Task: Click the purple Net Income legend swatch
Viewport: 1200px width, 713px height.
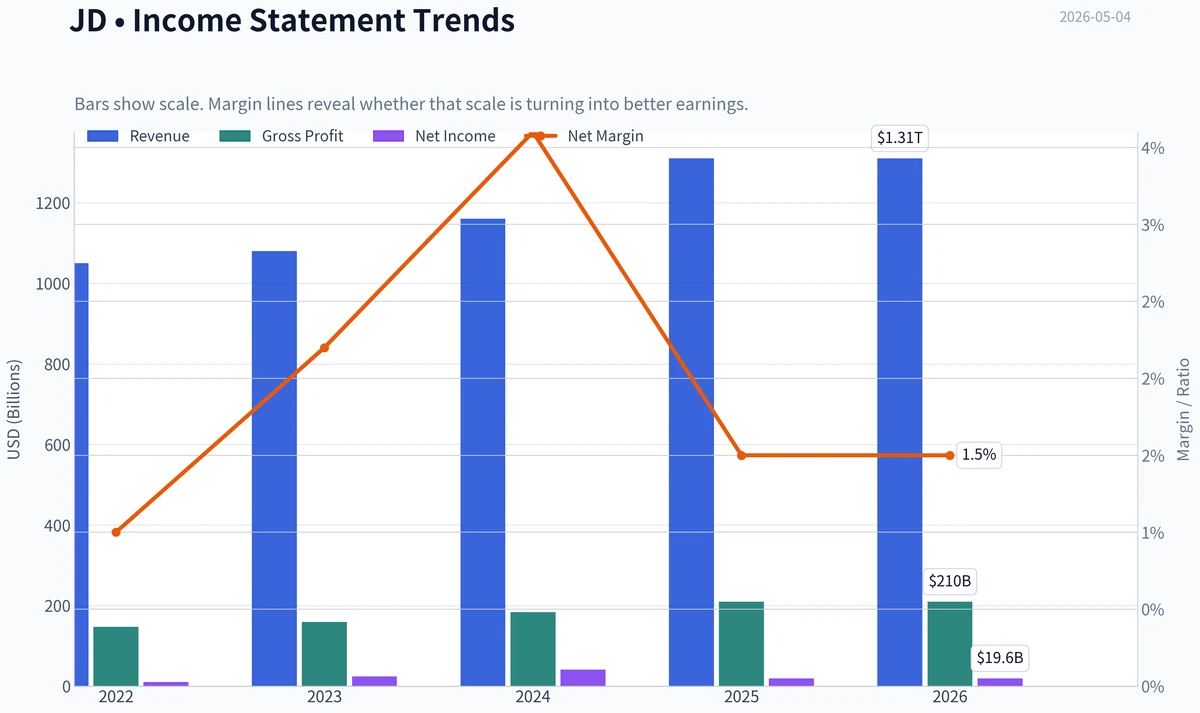Action: pyautogui.click(x=389, y=136)
